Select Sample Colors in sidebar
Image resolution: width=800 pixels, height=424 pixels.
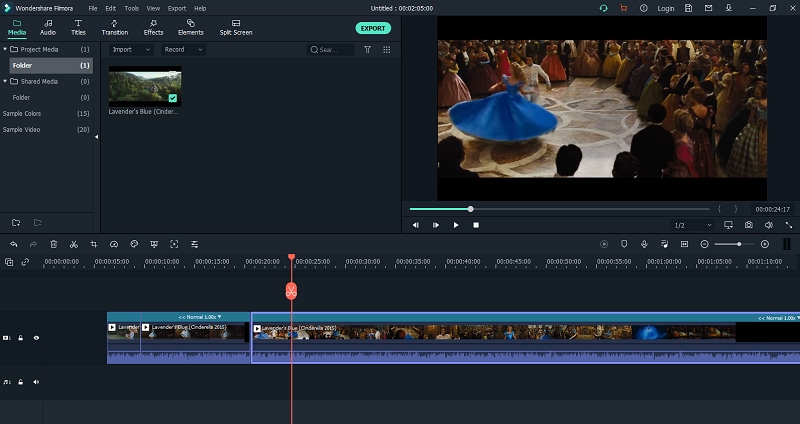pos(22,113)
